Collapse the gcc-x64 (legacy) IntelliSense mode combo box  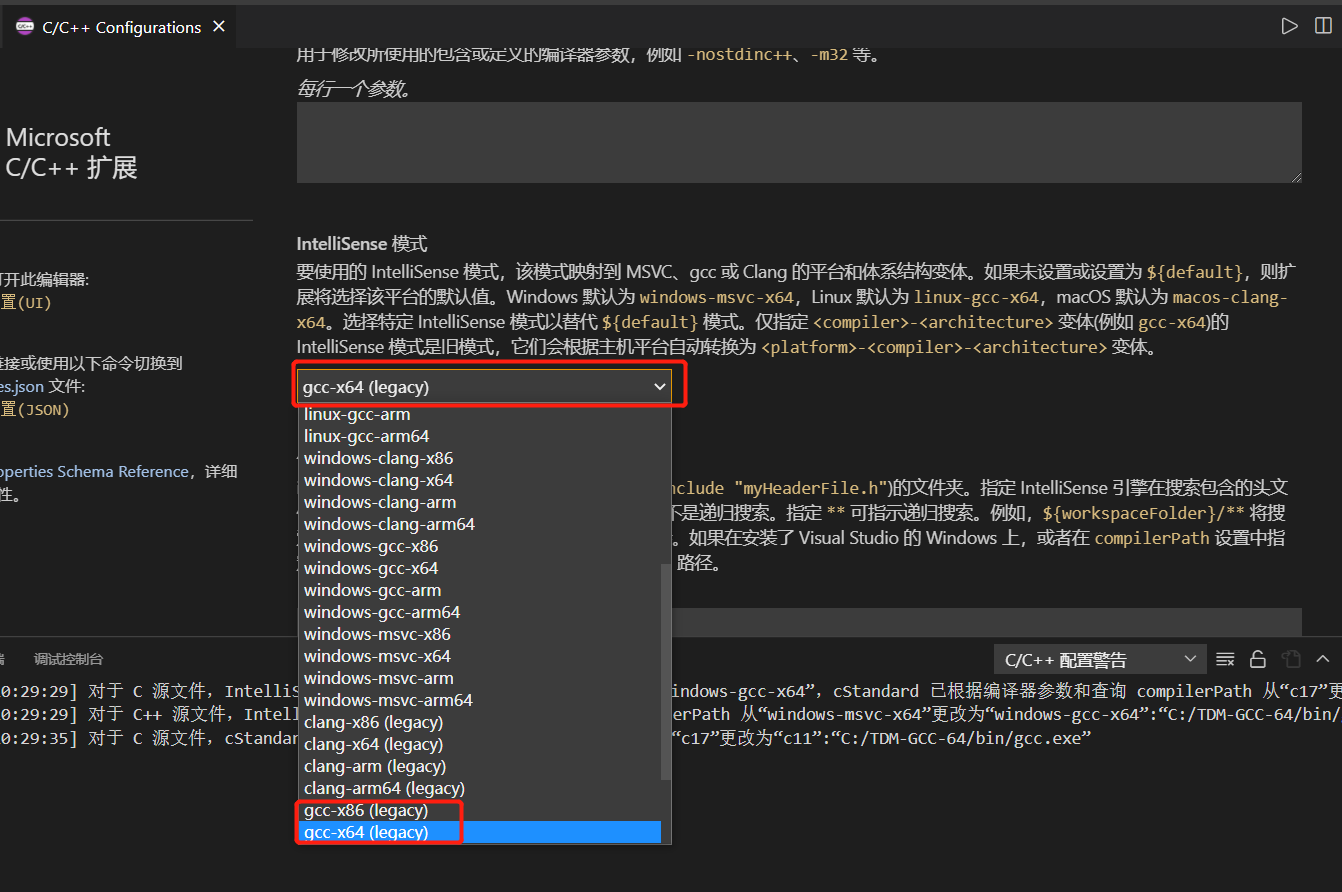(x=486, y=387)
